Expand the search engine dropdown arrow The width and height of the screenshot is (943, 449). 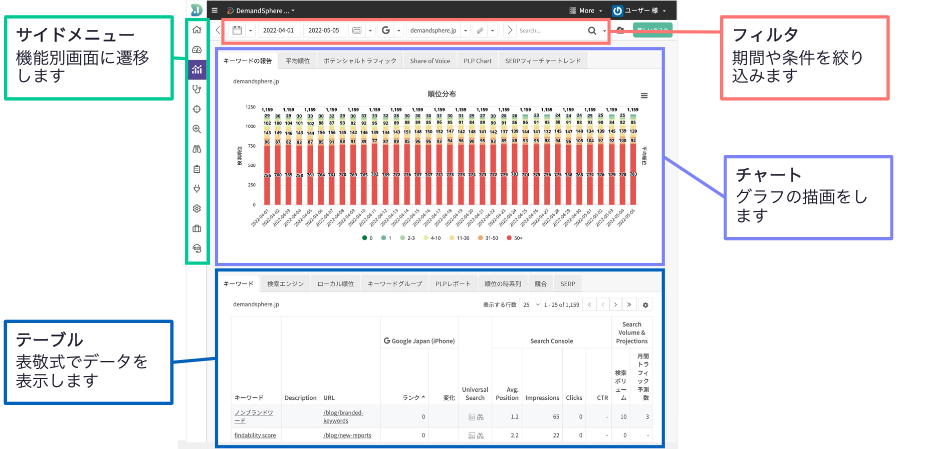[x=398, y=30]
